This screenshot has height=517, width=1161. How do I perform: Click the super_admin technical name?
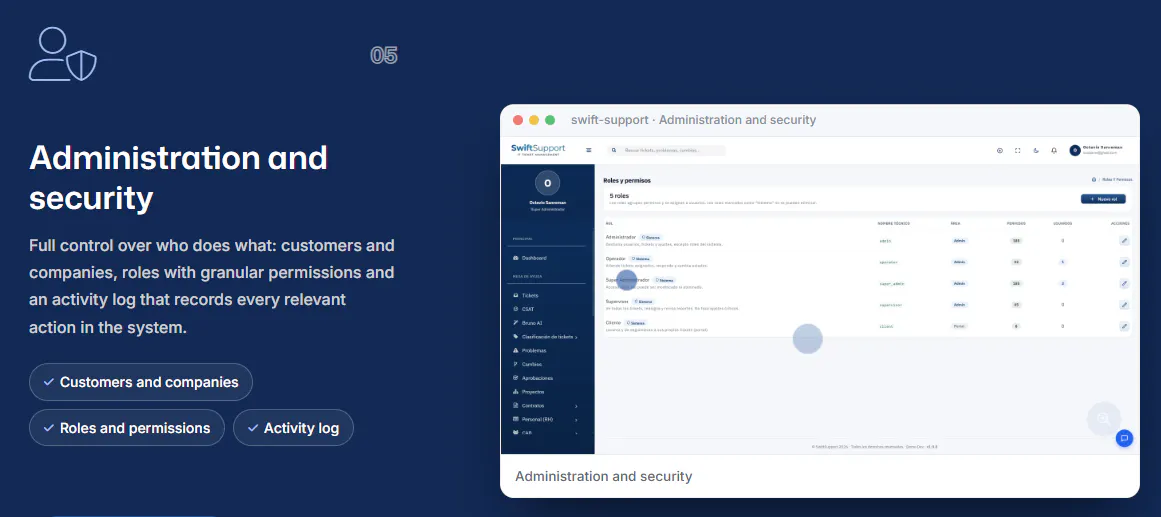click(x=891, y=284)
